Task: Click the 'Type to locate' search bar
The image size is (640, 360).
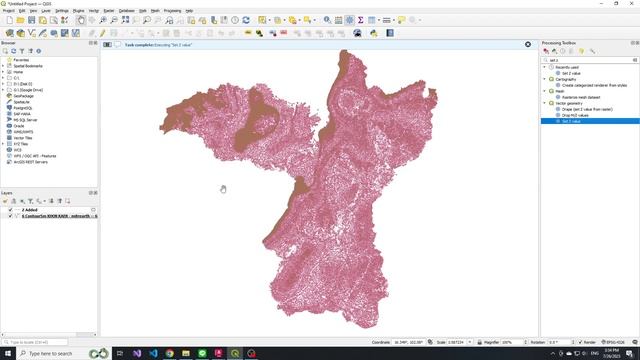Action: pos(34,342)
